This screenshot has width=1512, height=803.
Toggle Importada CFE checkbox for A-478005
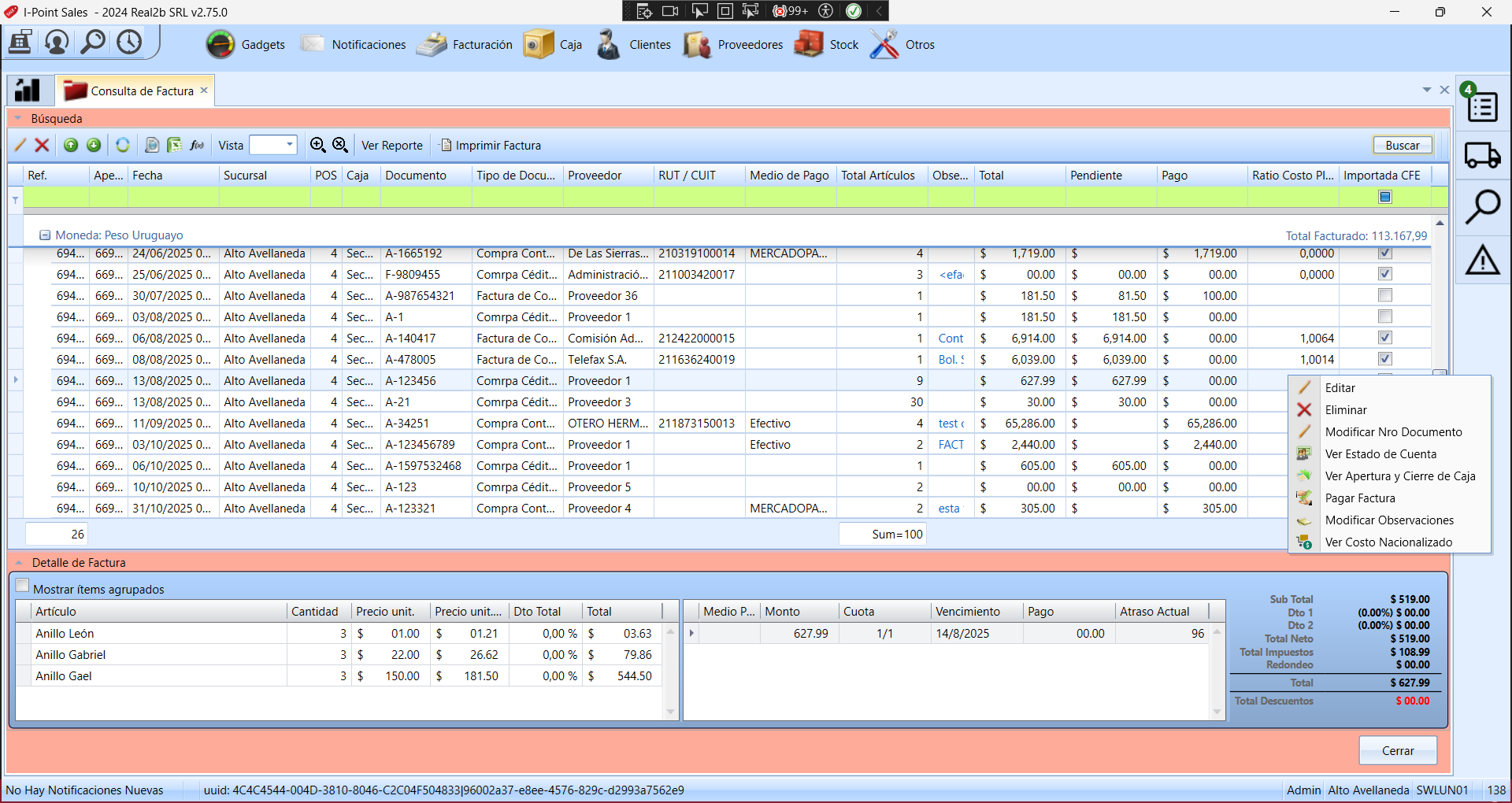pos(1385,359)
